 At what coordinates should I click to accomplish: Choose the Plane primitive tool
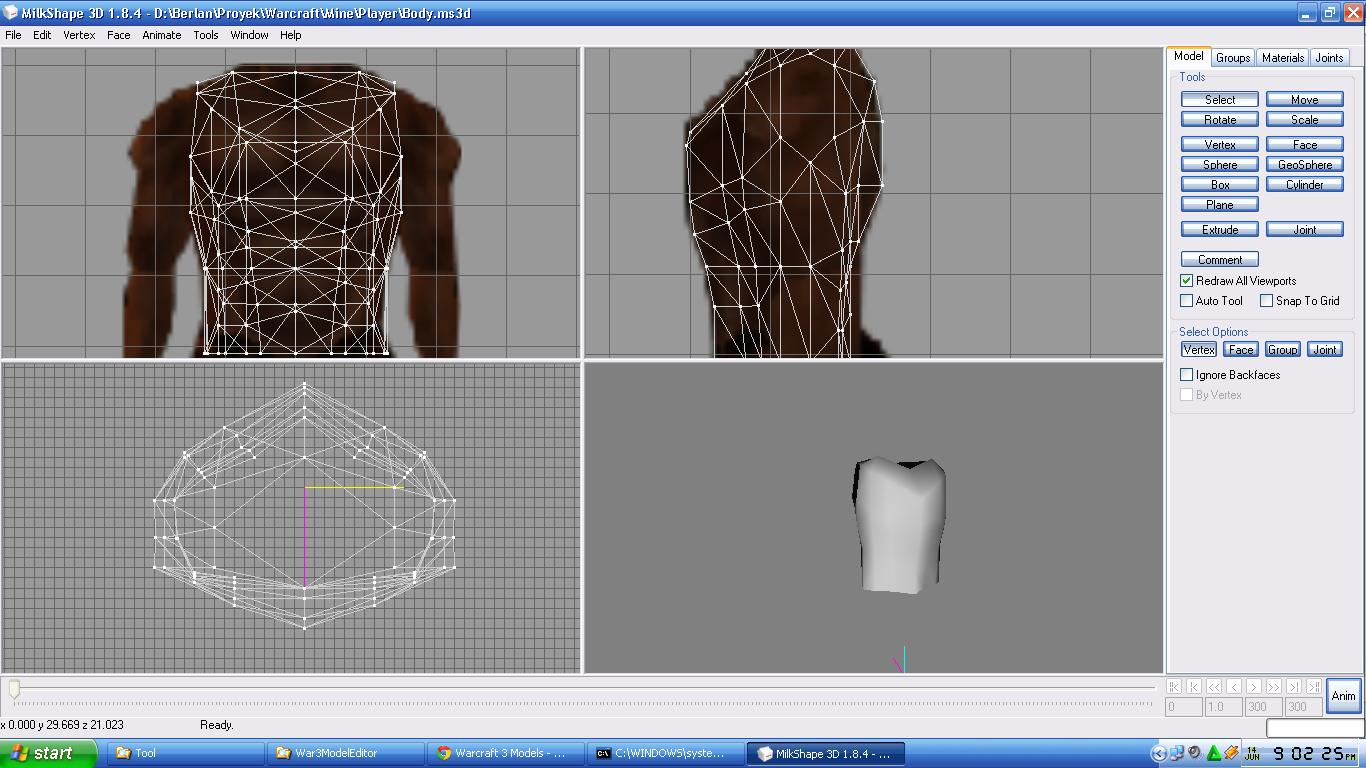[x=1220, y=205]
